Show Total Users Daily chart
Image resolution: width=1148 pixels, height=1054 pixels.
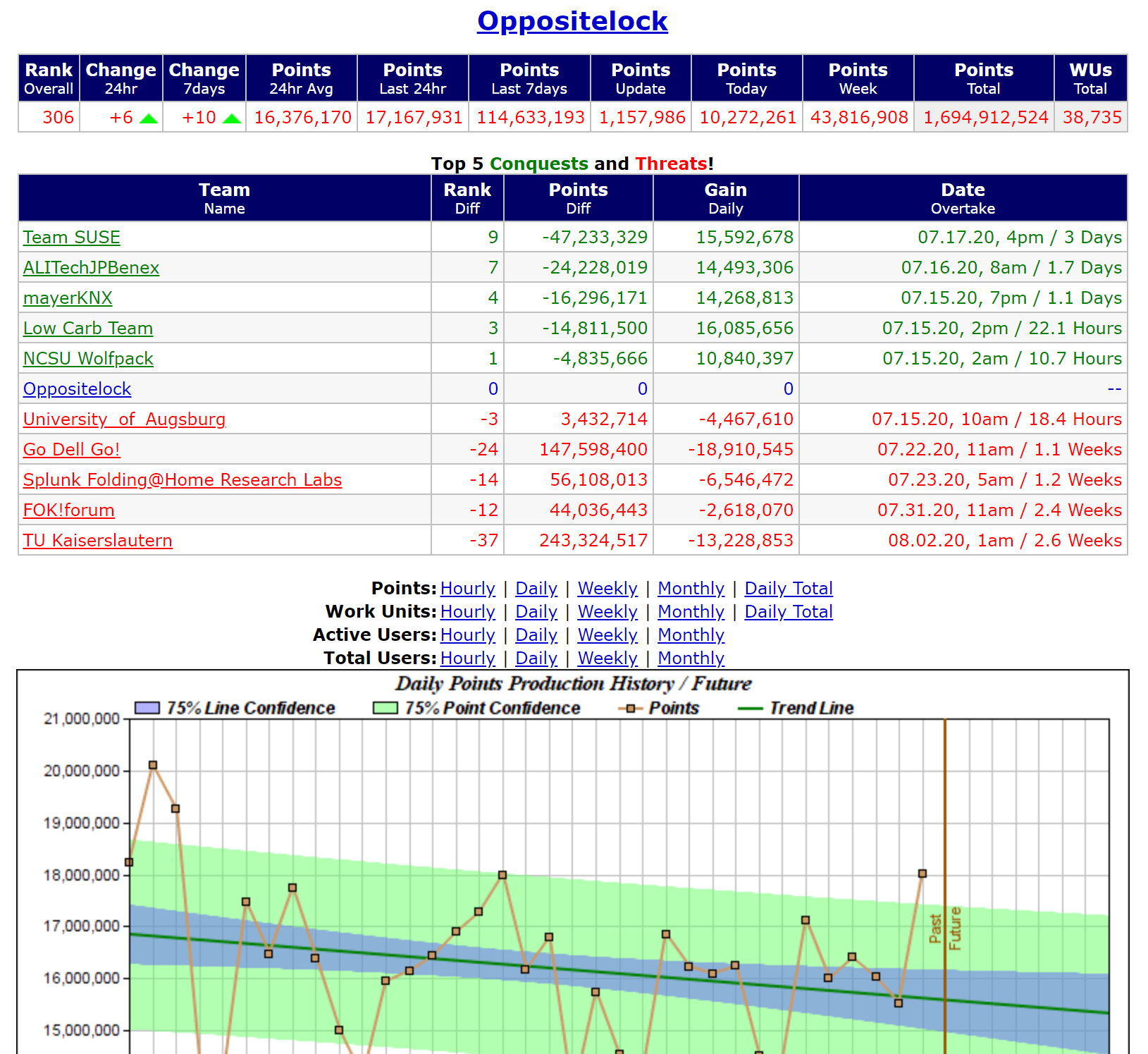[536, 658]
